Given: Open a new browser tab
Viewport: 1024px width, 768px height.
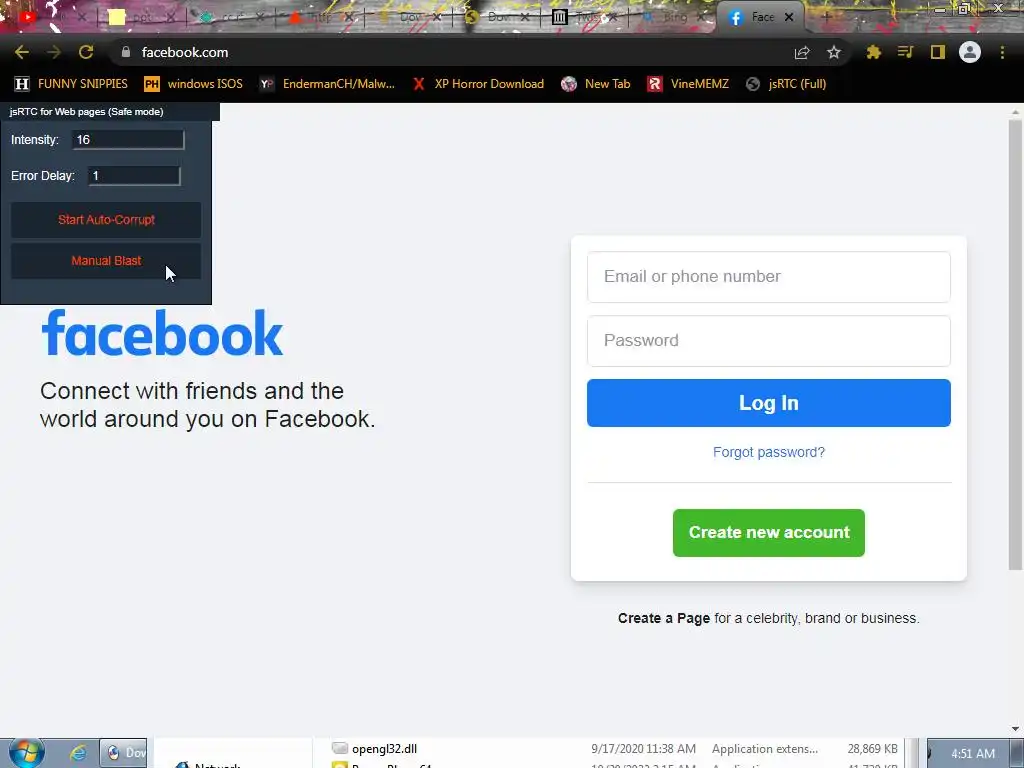Looking at the screenshot, I should pyautogui.click(x=825, y=17).
